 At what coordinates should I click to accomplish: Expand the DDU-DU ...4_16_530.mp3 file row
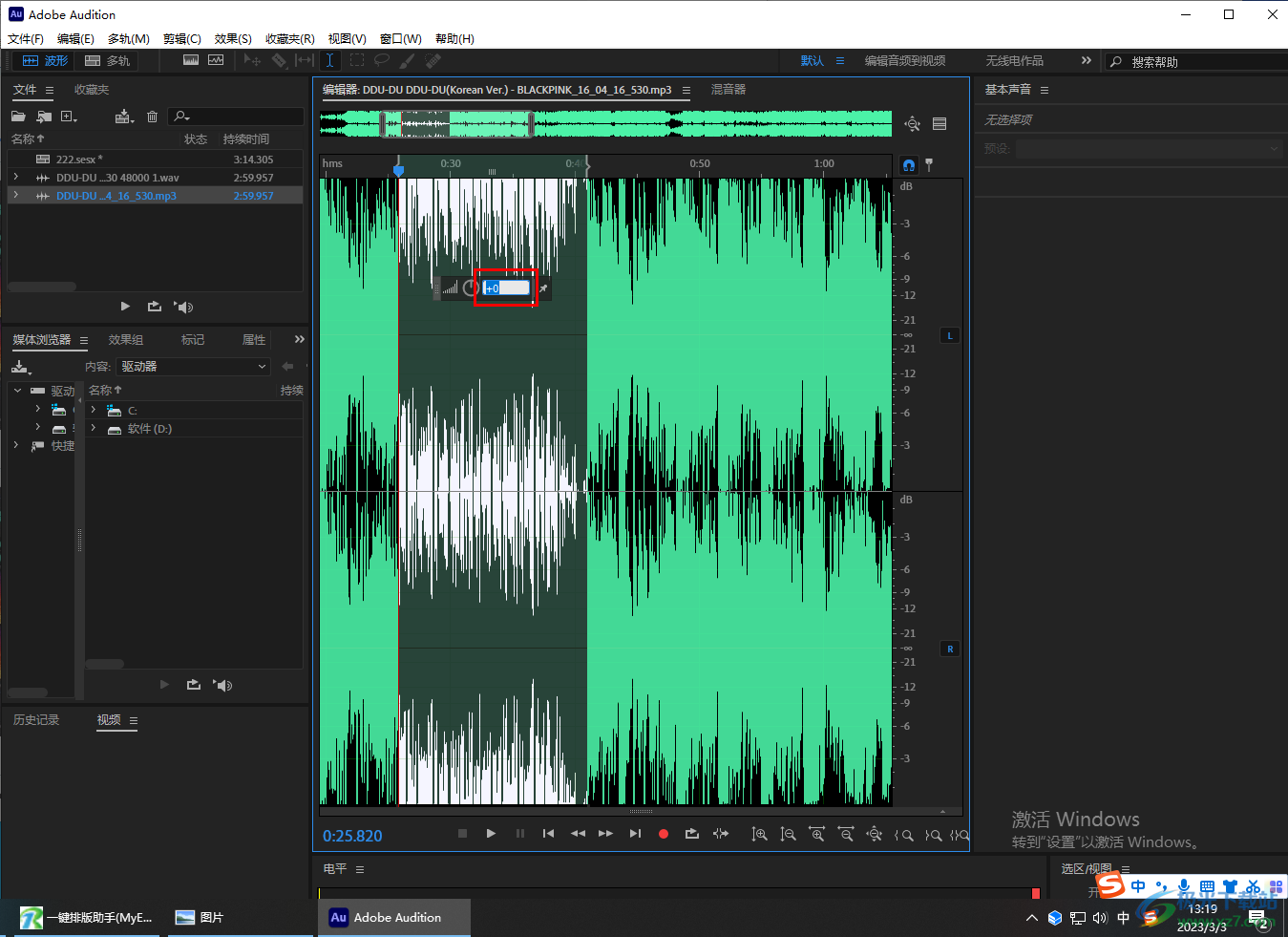[16, 196]
